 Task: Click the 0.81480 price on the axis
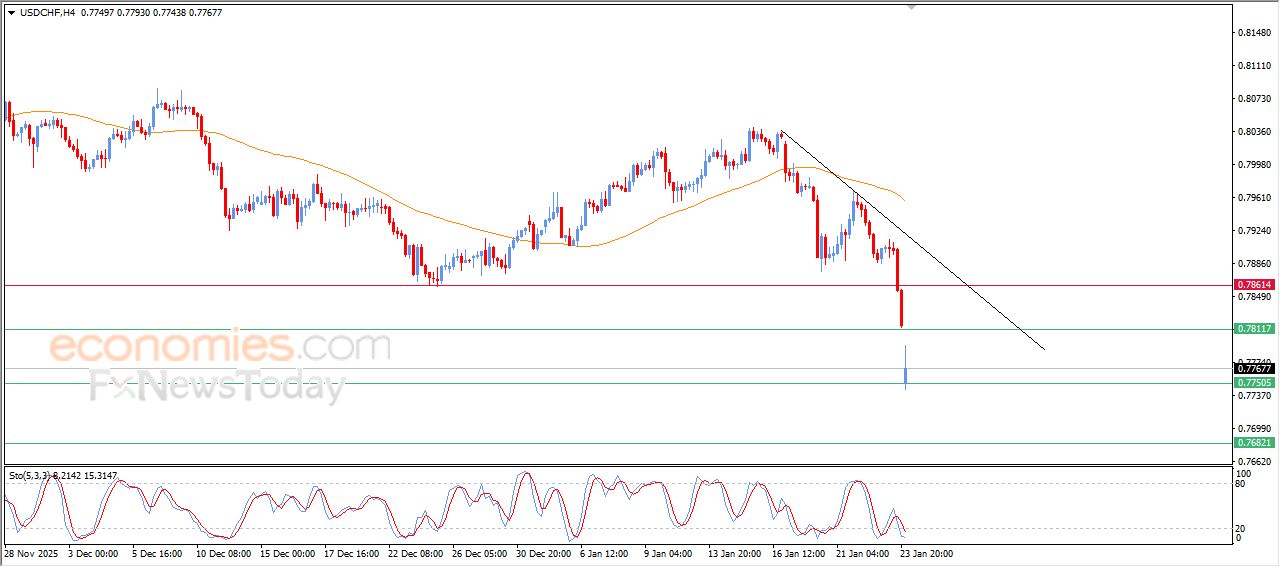(x=1253, y=33)
